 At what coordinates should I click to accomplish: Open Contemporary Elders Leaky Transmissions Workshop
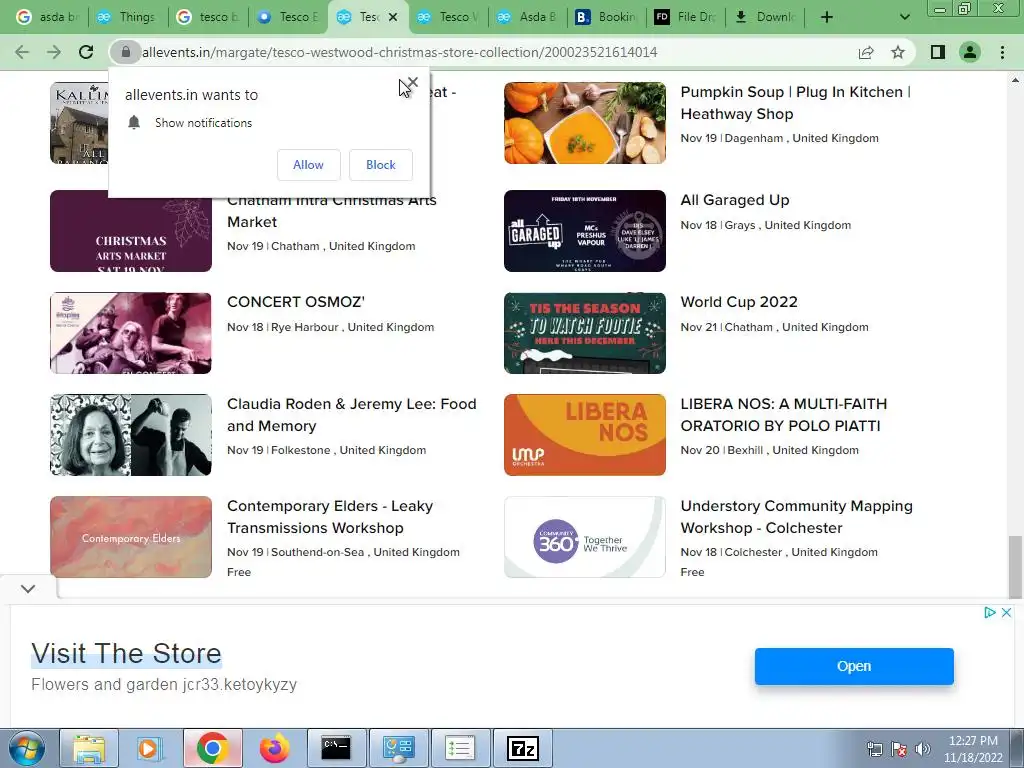(330, 517)
